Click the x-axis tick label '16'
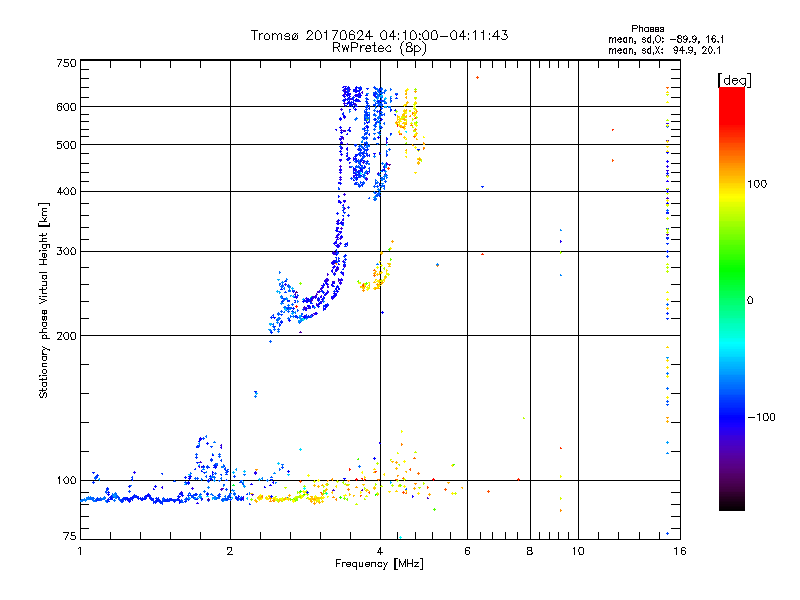The image size is (800, 600). pos(677,551)
